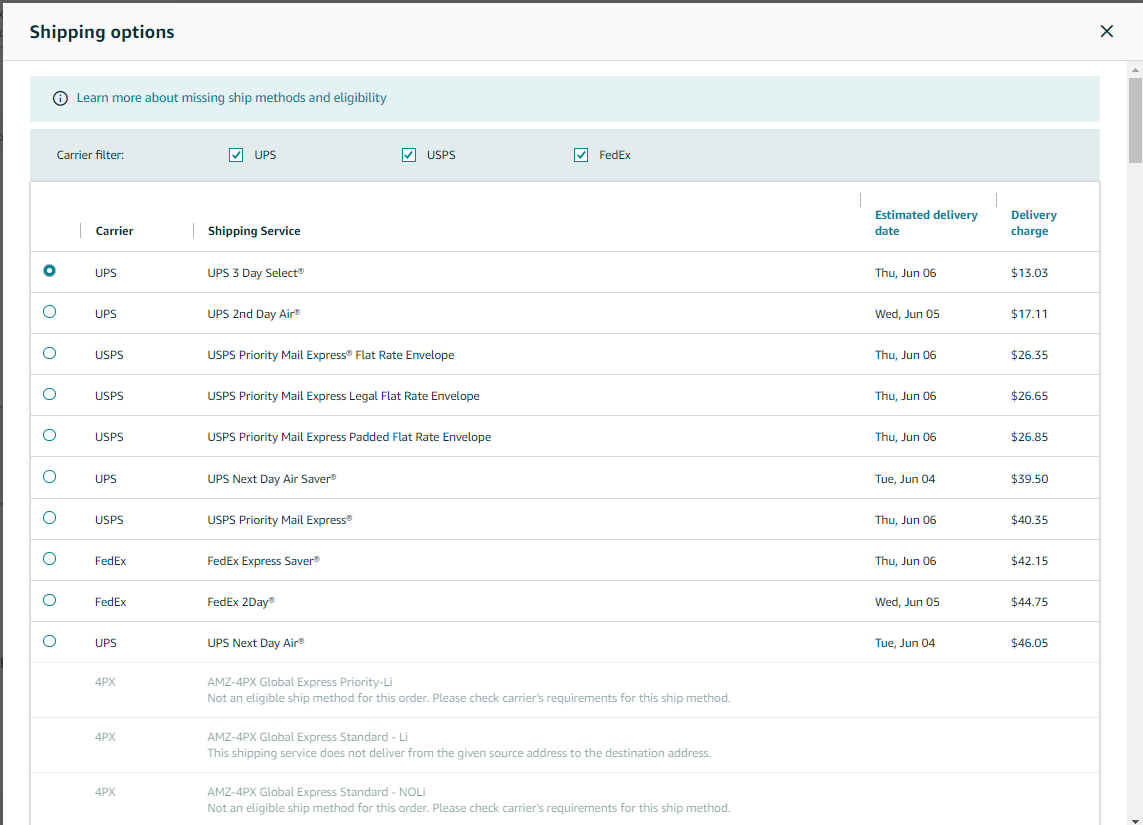Select UPS 3 Day Select radio button
The width and height of the screenshot is (1143, 825).
(x=50, y=270)
